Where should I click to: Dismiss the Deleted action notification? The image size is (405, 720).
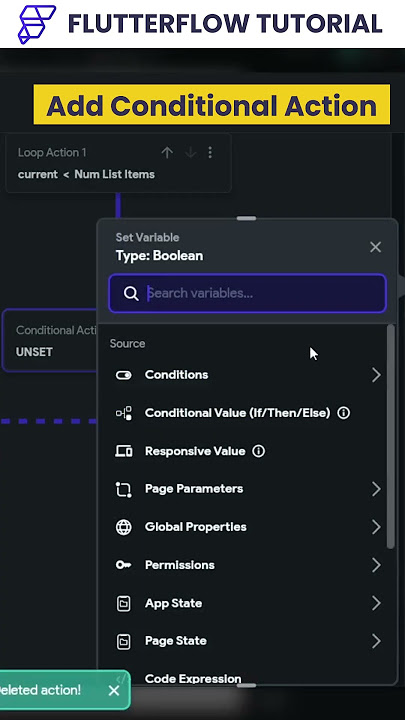click(x=114, y=690)
